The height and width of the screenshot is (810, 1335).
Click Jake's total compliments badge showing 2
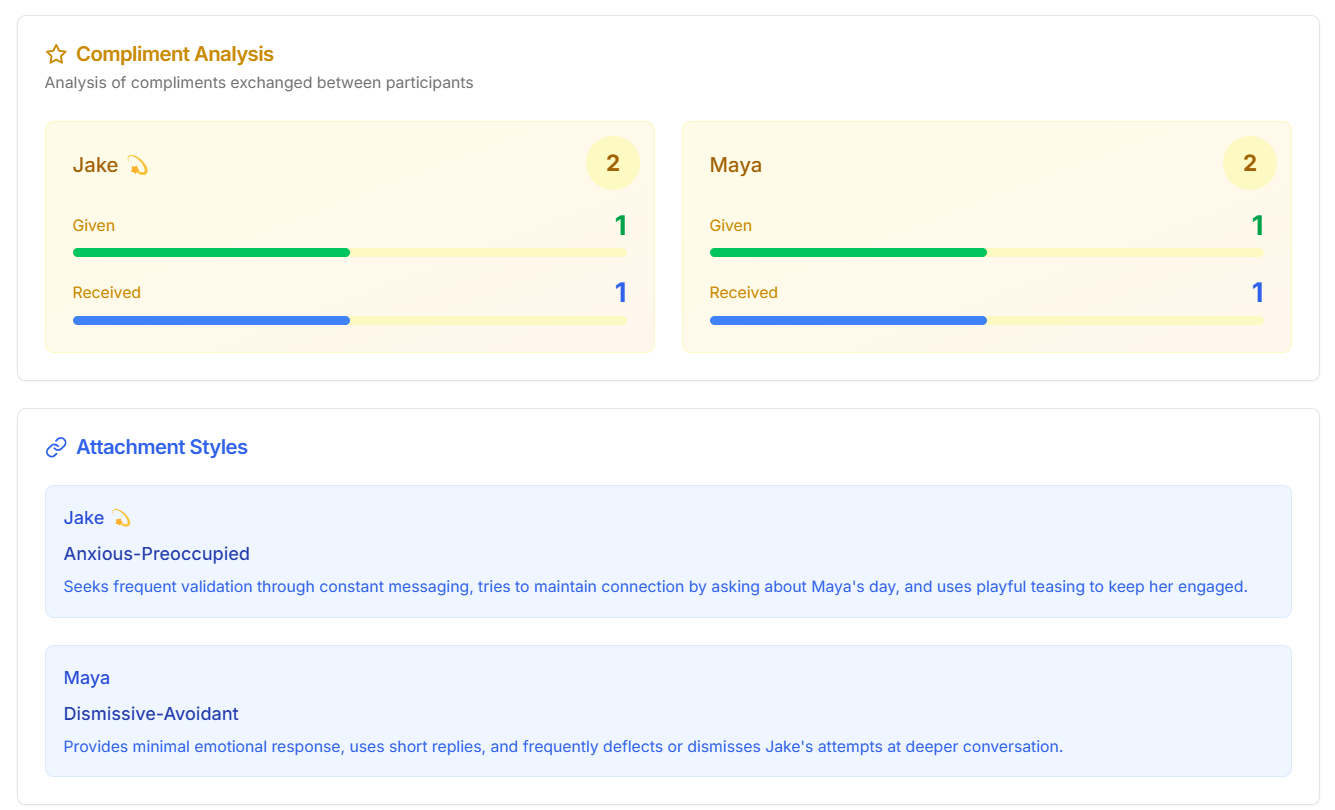pos(613,163)
